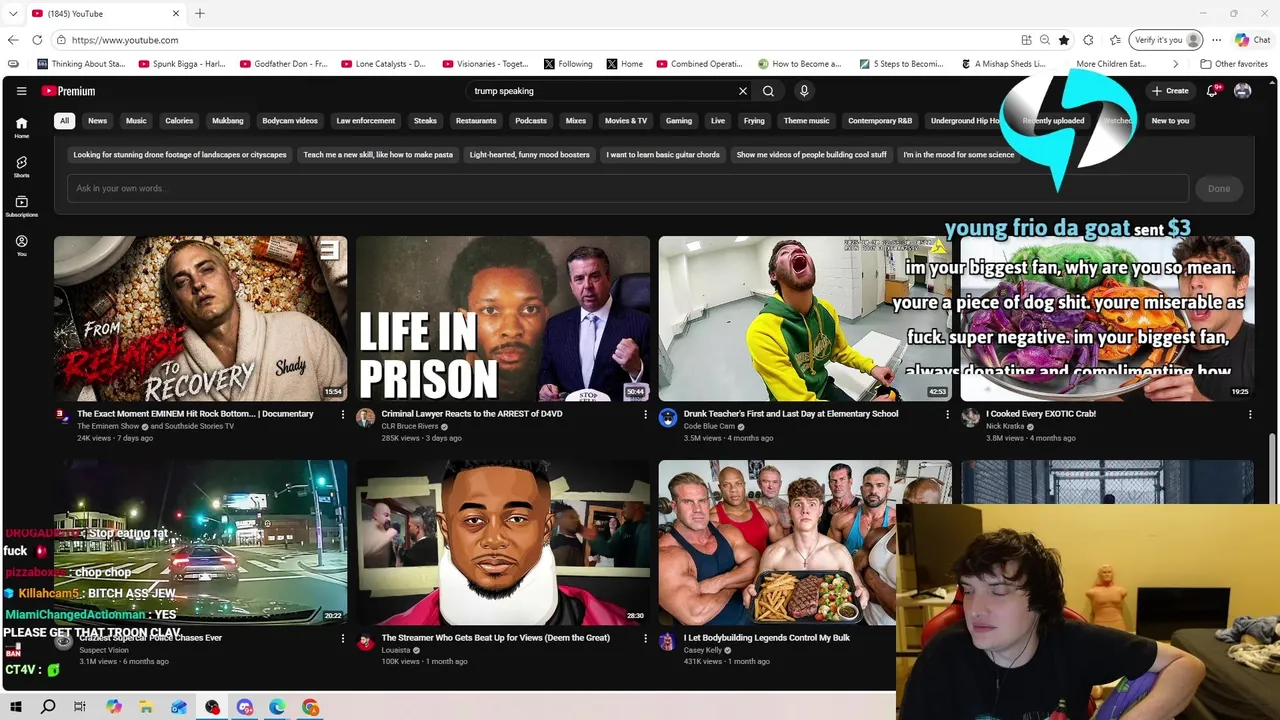Select the New to you chip
The height and width of the screenshot is (720, 1280).
coord(1170,121)
